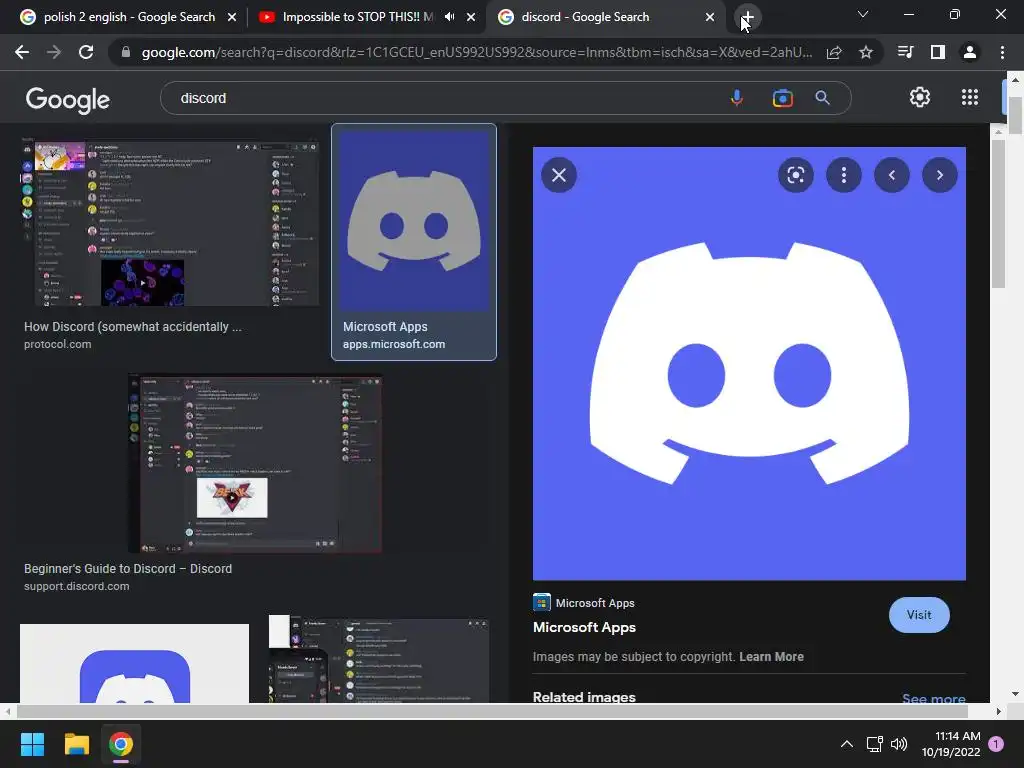This screenshot has width=1024, height=768.
Task: Share this page via the share icon
Action: point(833,52)
